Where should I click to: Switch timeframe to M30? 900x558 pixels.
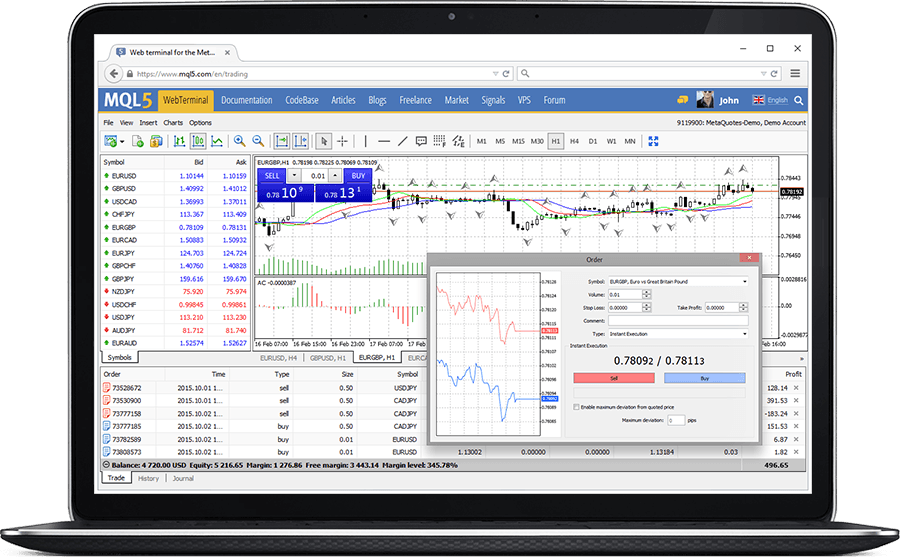click(x=537, y=141)
